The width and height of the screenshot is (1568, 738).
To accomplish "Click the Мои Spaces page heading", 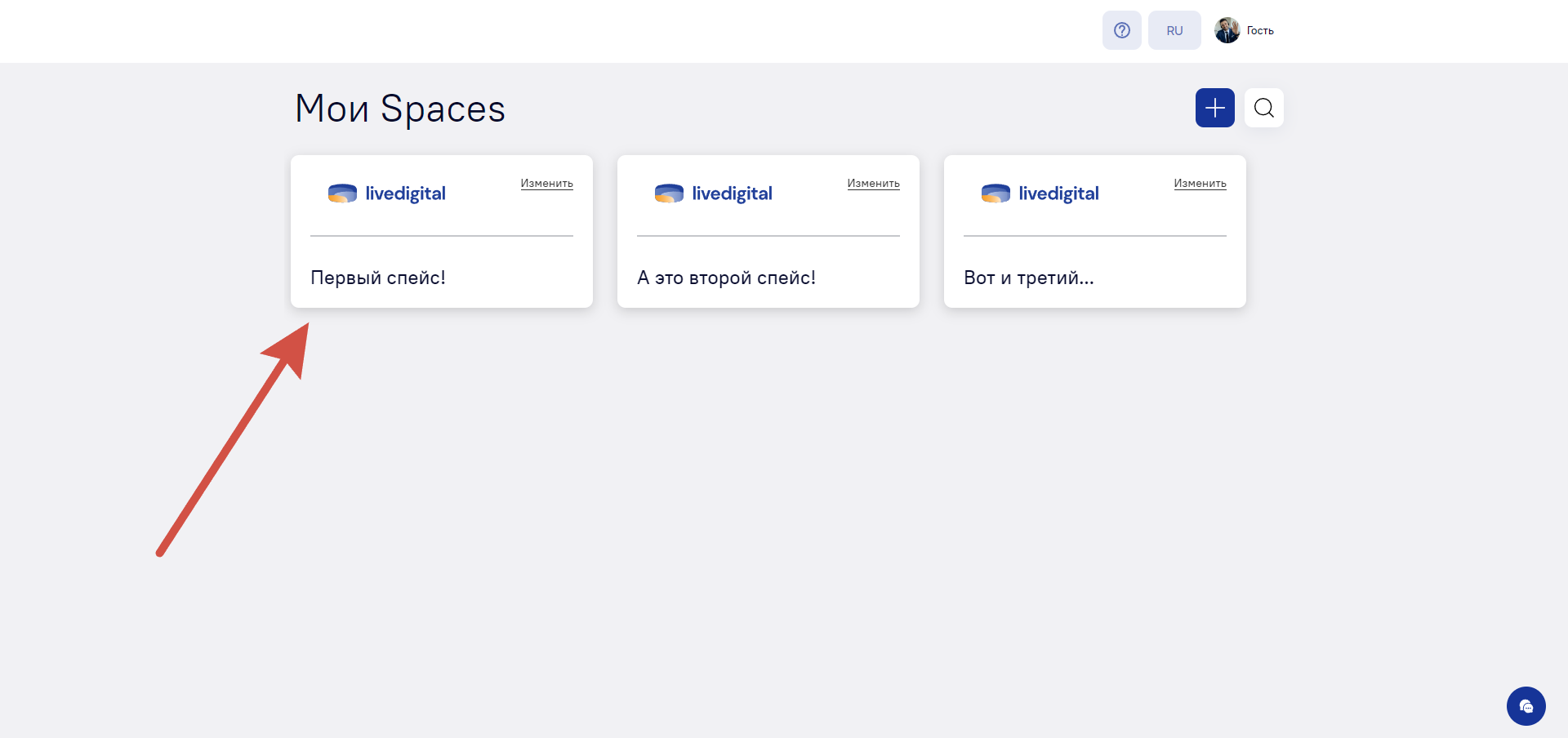I will pos(400,109).
